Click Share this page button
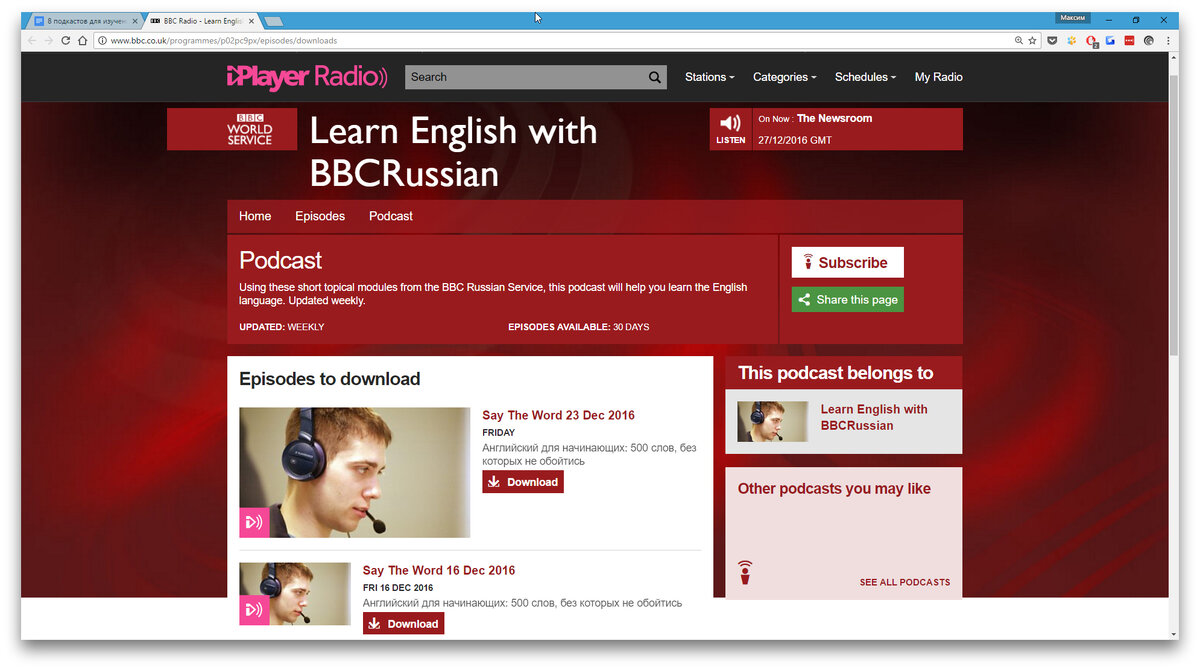Viewport: 1200px width, 670px height. coord(848,299)
